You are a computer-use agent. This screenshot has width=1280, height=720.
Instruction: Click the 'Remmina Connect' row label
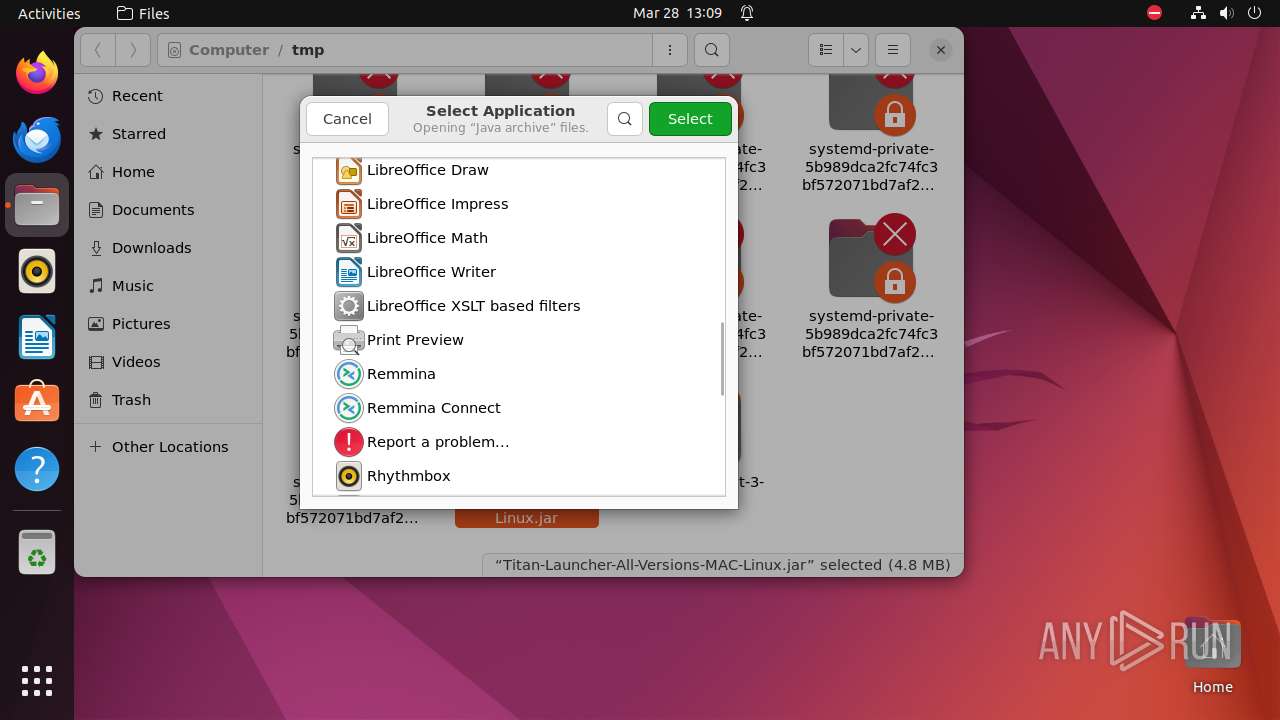[434, 408]
